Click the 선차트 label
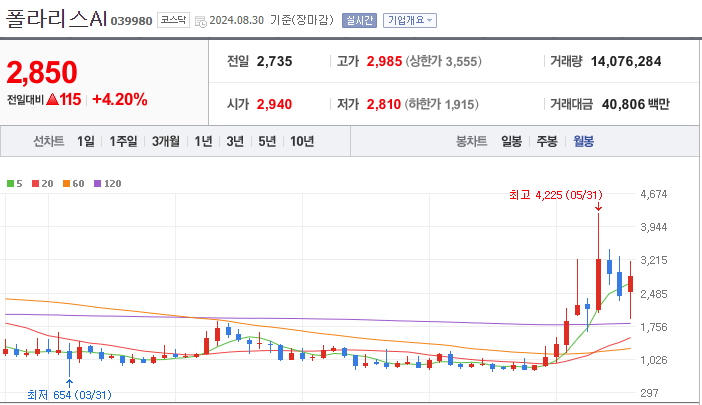Screen dimensions: 702x405 pos(48,141)
